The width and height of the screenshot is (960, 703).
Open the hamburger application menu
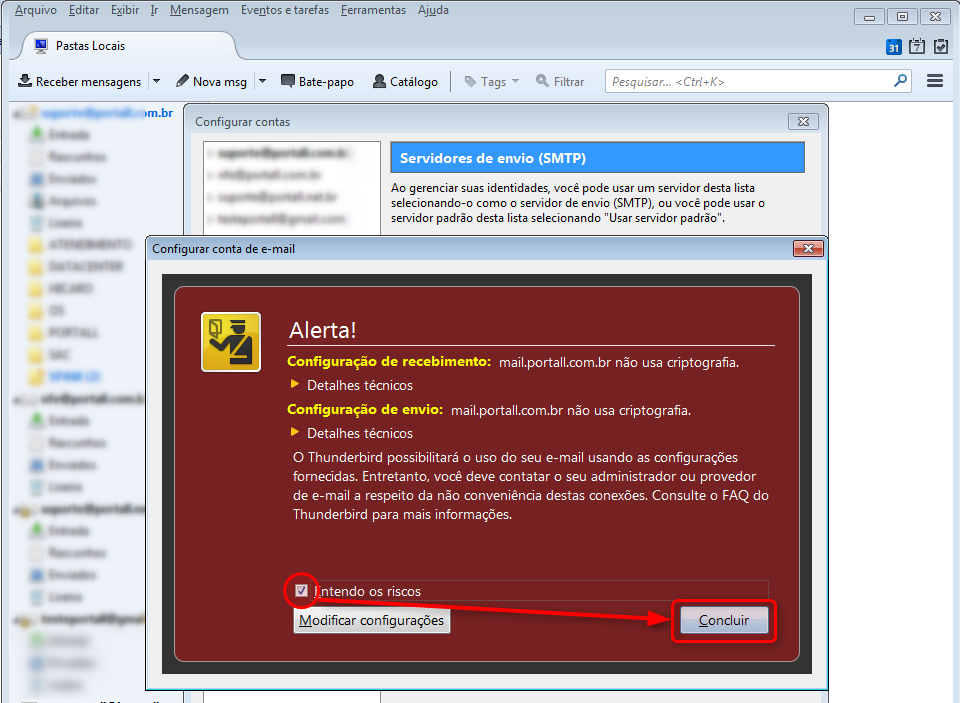(935, 81)
